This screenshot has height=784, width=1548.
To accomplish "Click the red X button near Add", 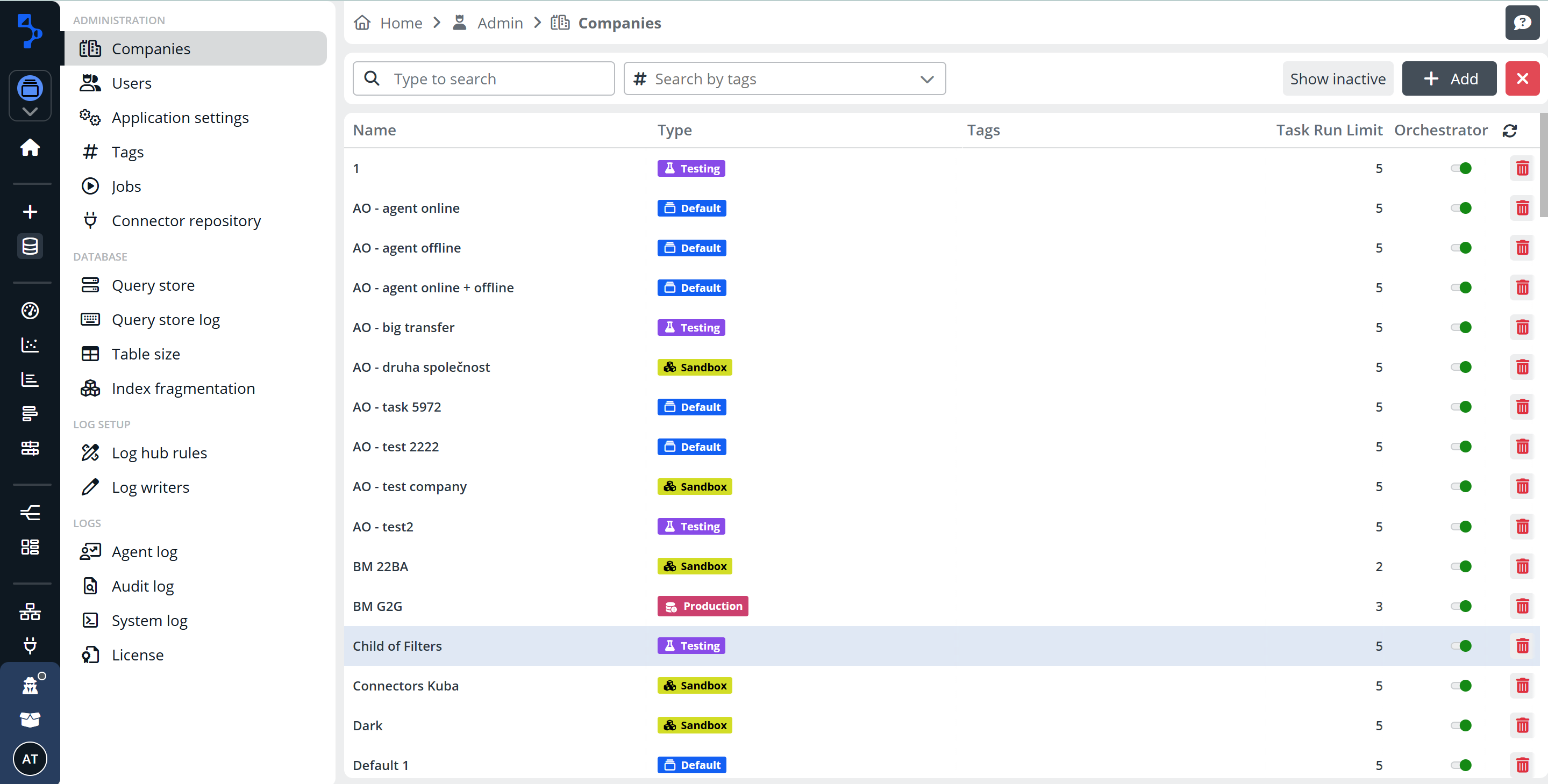I will (x=1522, y=78).
